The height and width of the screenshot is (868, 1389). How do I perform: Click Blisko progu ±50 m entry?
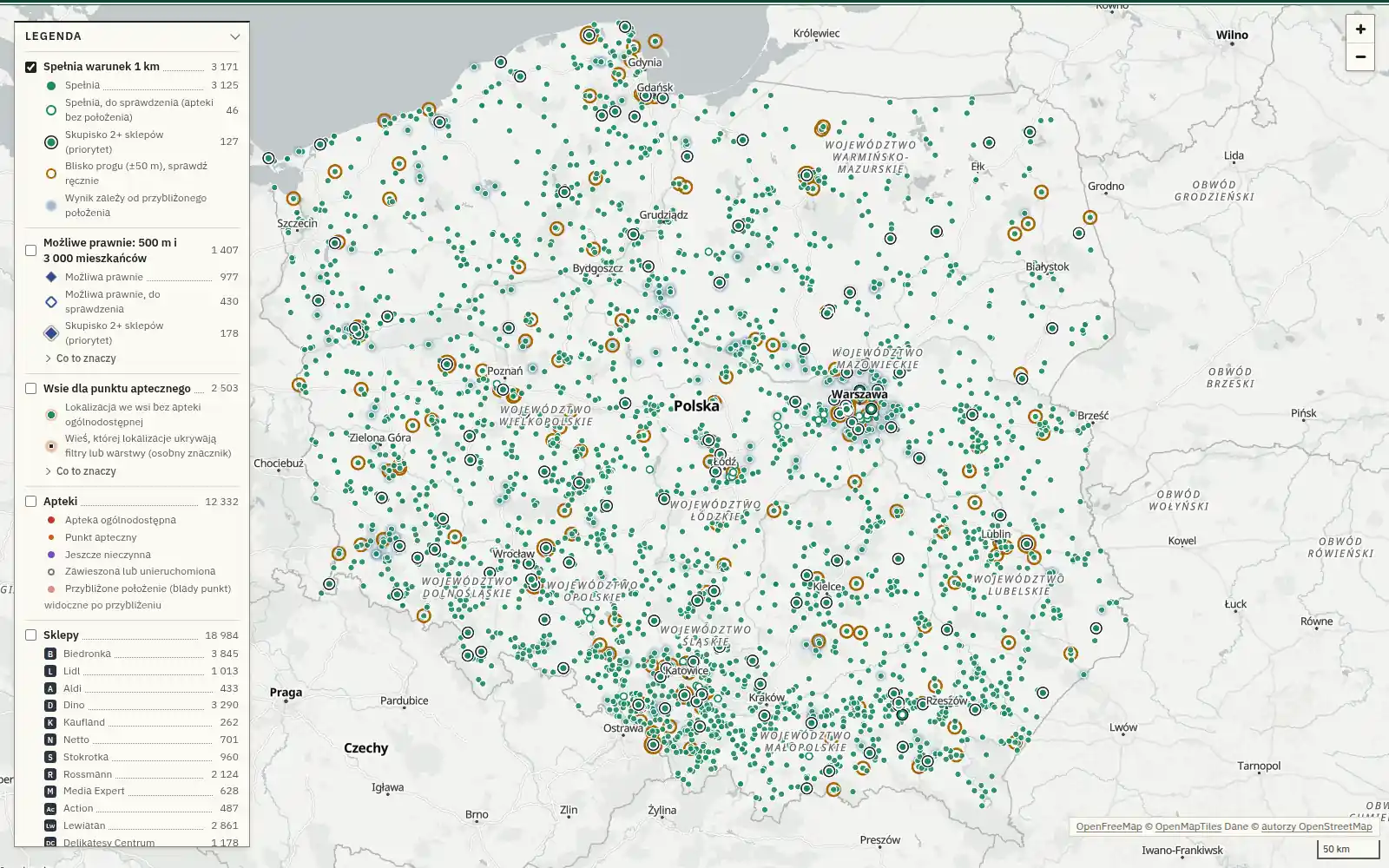click(x=141, y=173)
